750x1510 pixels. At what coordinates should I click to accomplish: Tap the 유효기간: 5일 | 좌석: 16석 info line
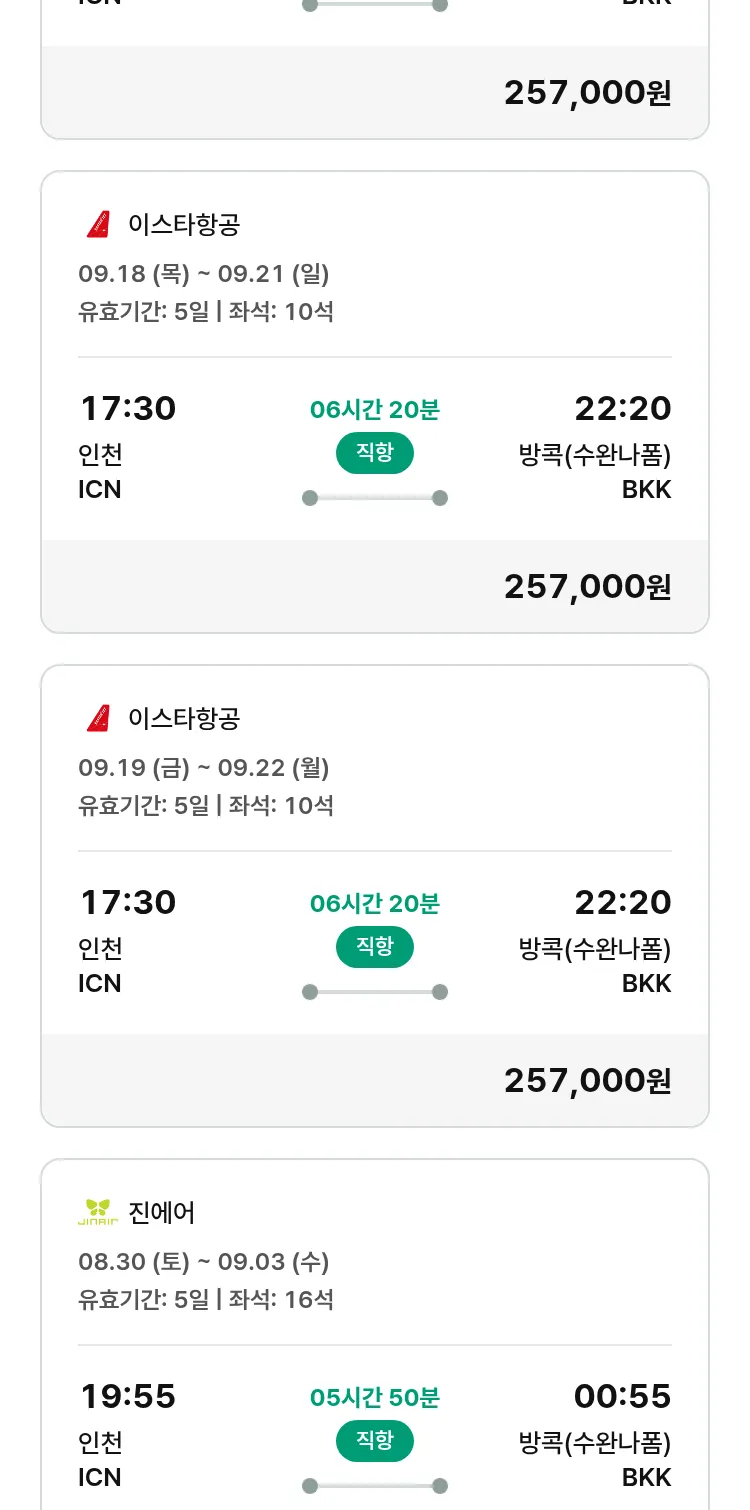point(206,1299)
